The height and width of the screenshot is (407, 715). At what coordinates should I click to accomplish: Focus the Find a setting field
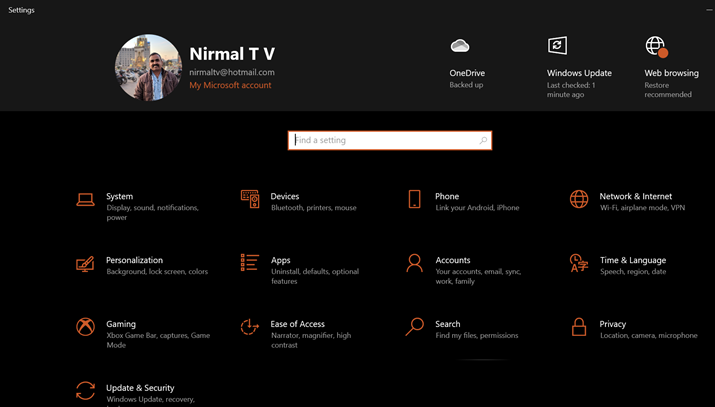[390, 140]
